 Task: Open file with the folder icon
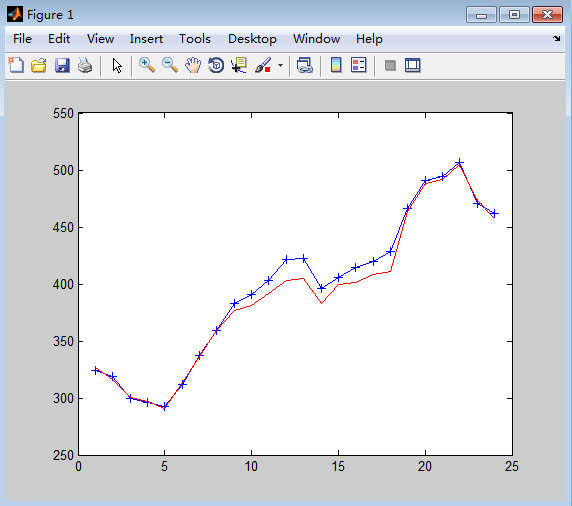(39, 66)
